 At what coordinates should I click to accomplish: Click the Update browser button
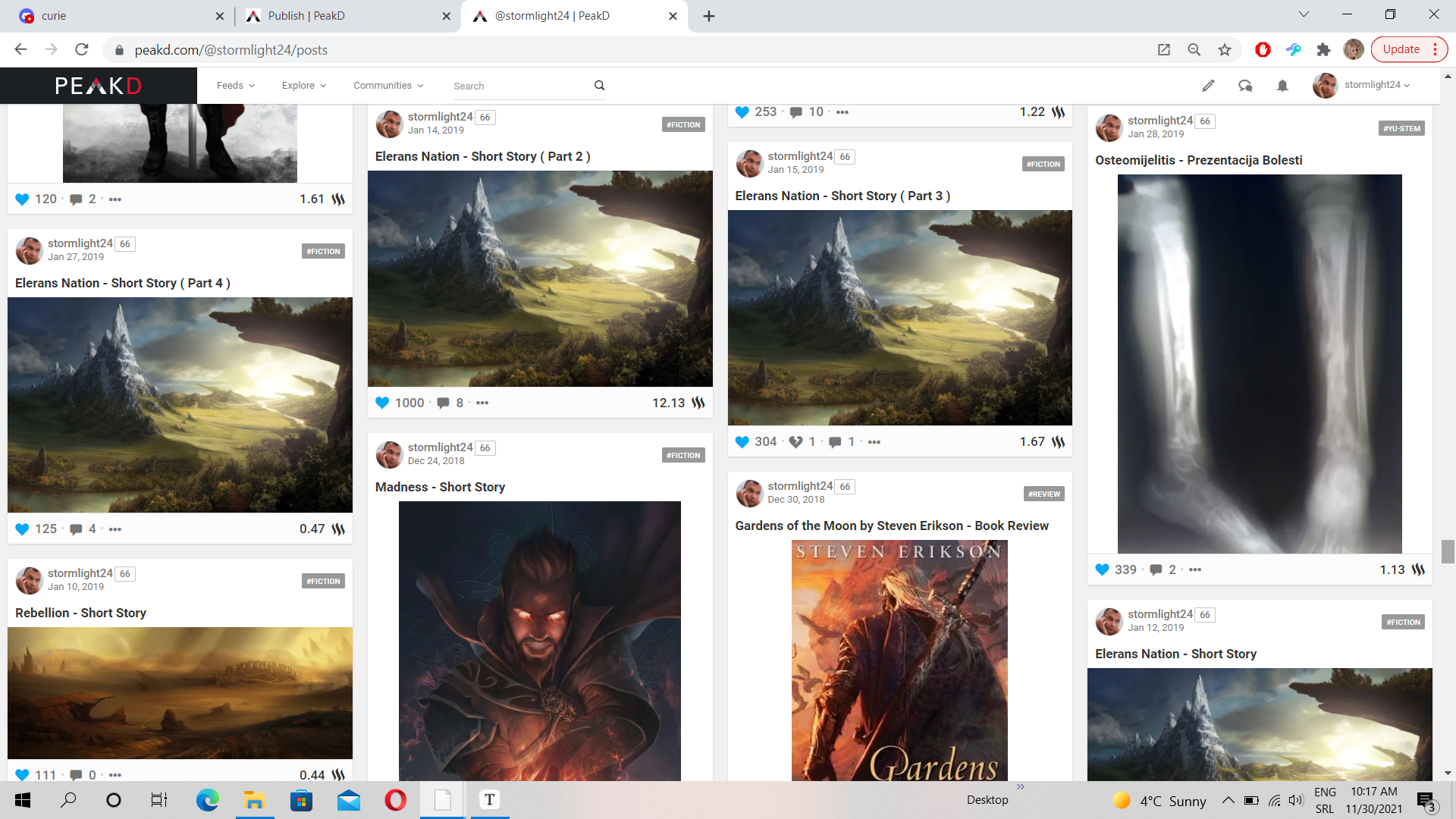1409,49
